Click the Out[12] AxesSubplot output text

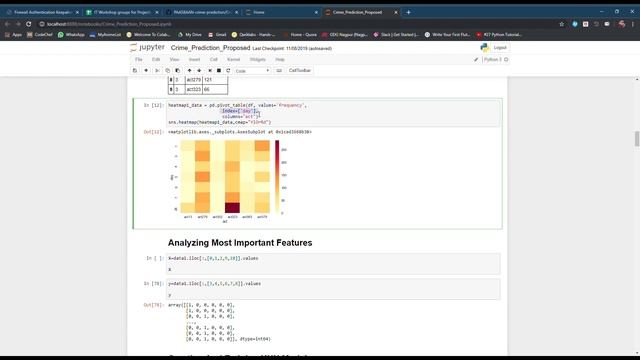[x=240, y=132]
